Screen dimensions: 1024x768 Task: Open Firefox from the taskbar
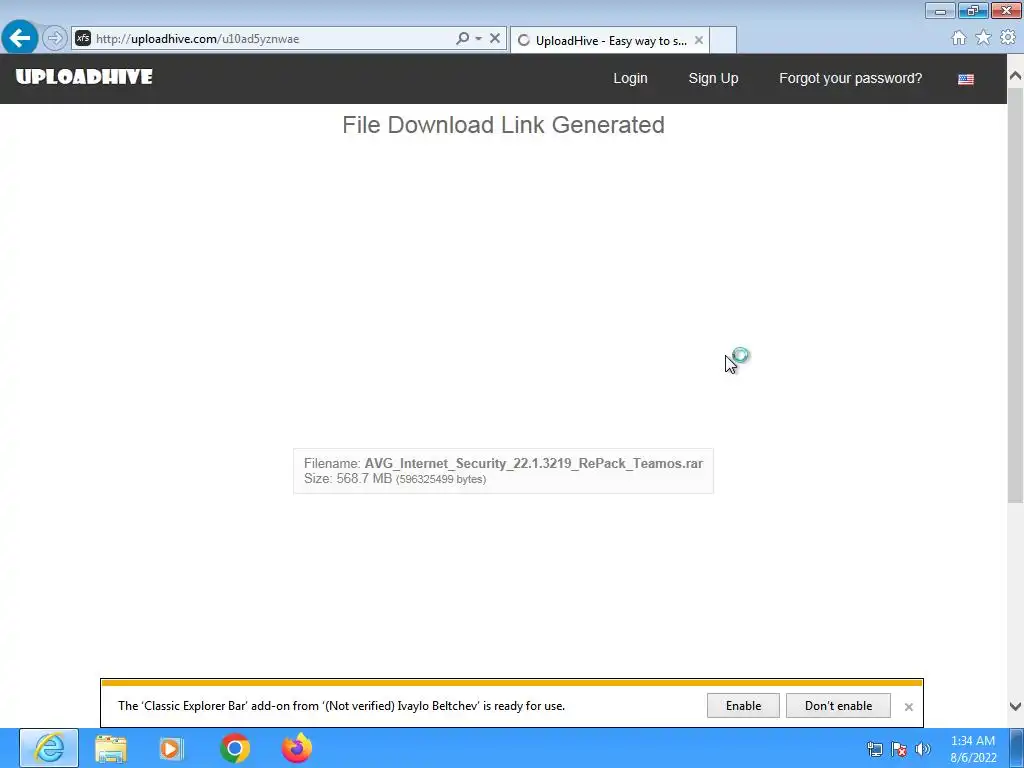(x=296, y=748)
